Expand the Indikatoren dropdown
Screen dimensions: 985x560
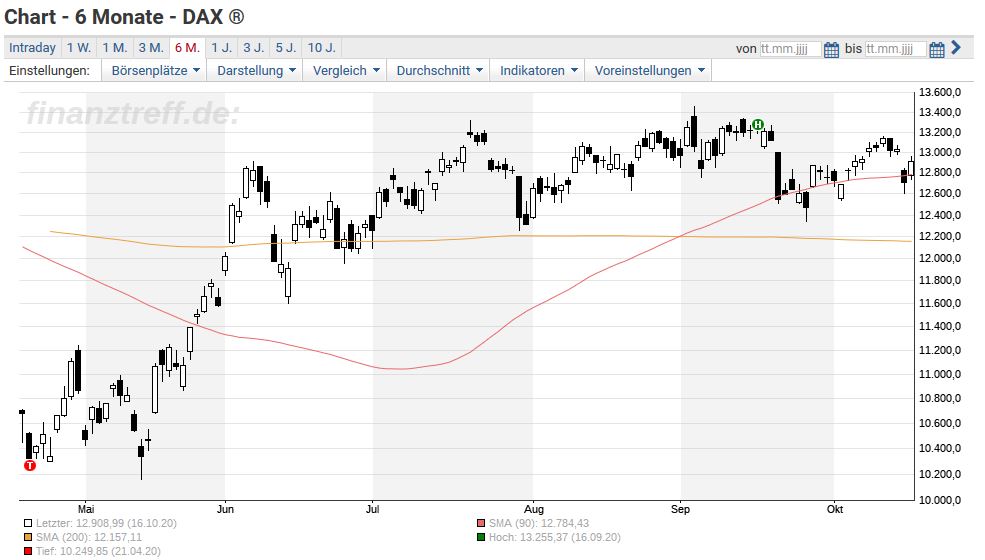click(538, 70)
